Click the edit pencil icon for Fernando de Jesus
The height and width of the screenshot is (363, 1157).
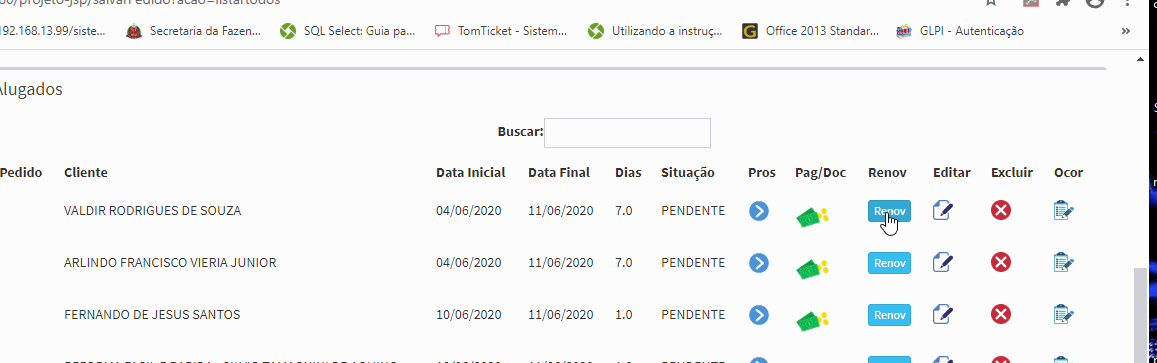943,315
